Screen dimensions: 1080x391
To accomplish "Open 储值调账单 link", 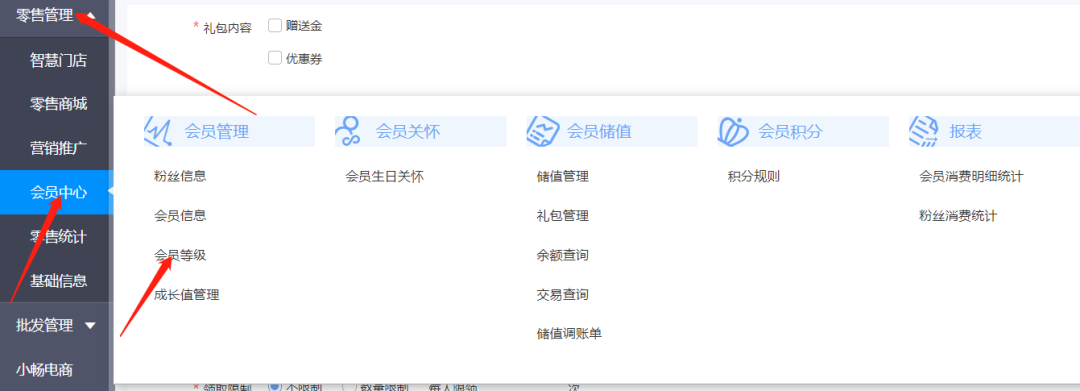I will click(569, 334).
